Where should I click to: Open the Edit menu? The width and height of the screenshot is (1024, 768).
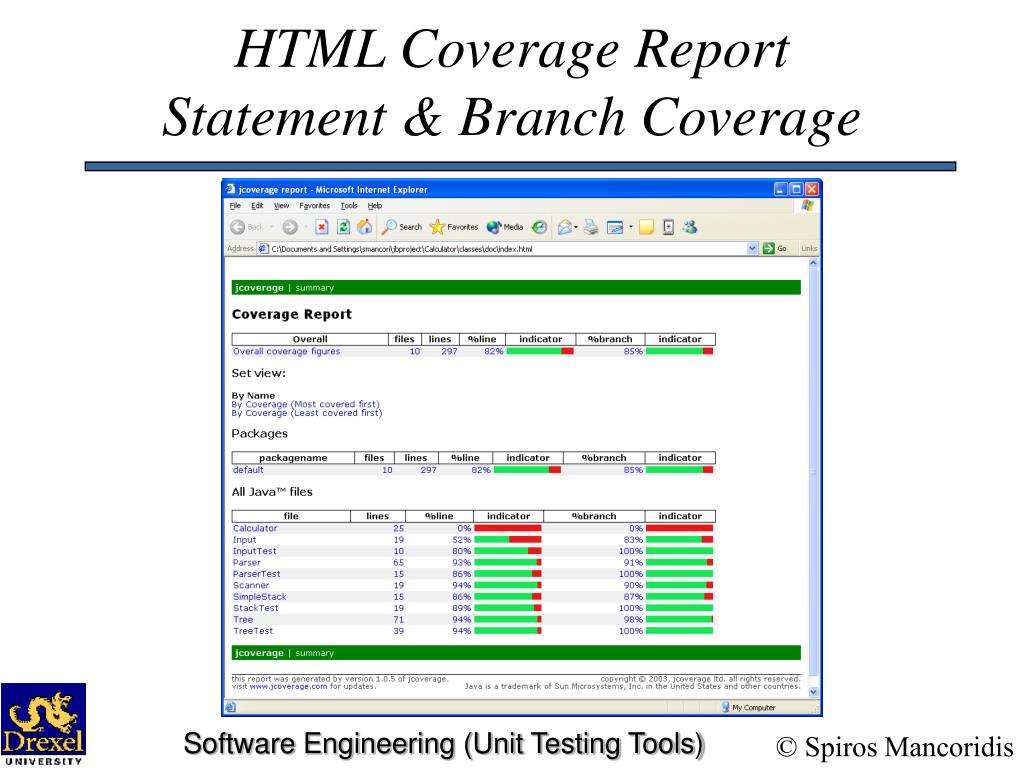coord(257,206)
